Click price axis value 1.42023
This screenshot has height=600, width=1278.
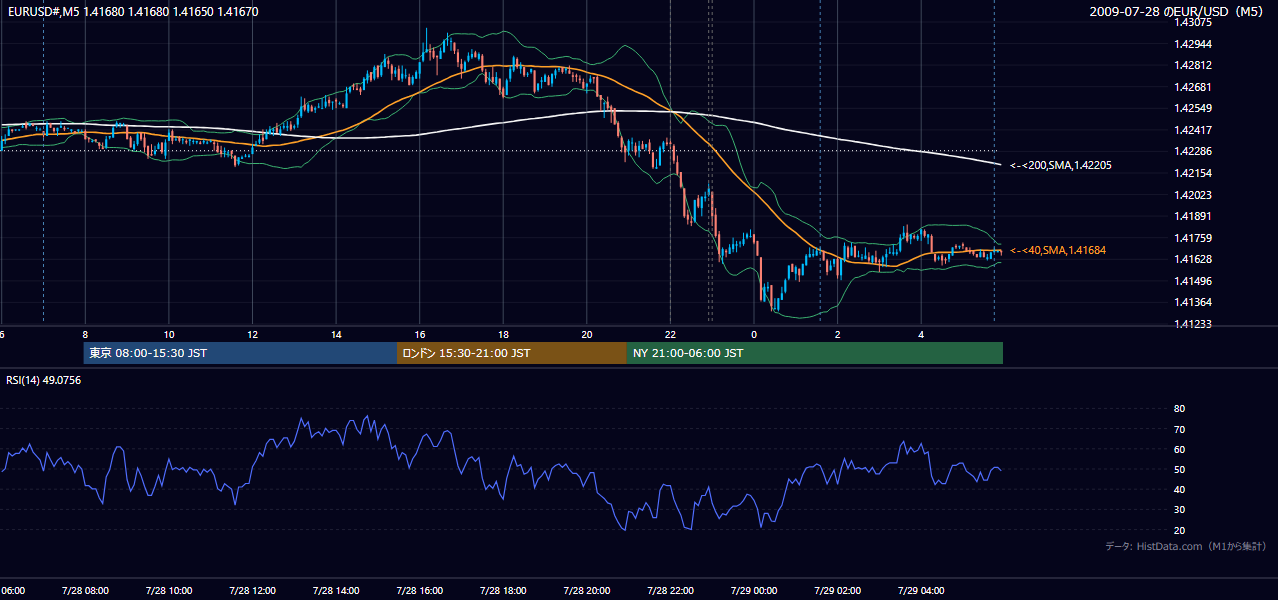coord(1192,195)
